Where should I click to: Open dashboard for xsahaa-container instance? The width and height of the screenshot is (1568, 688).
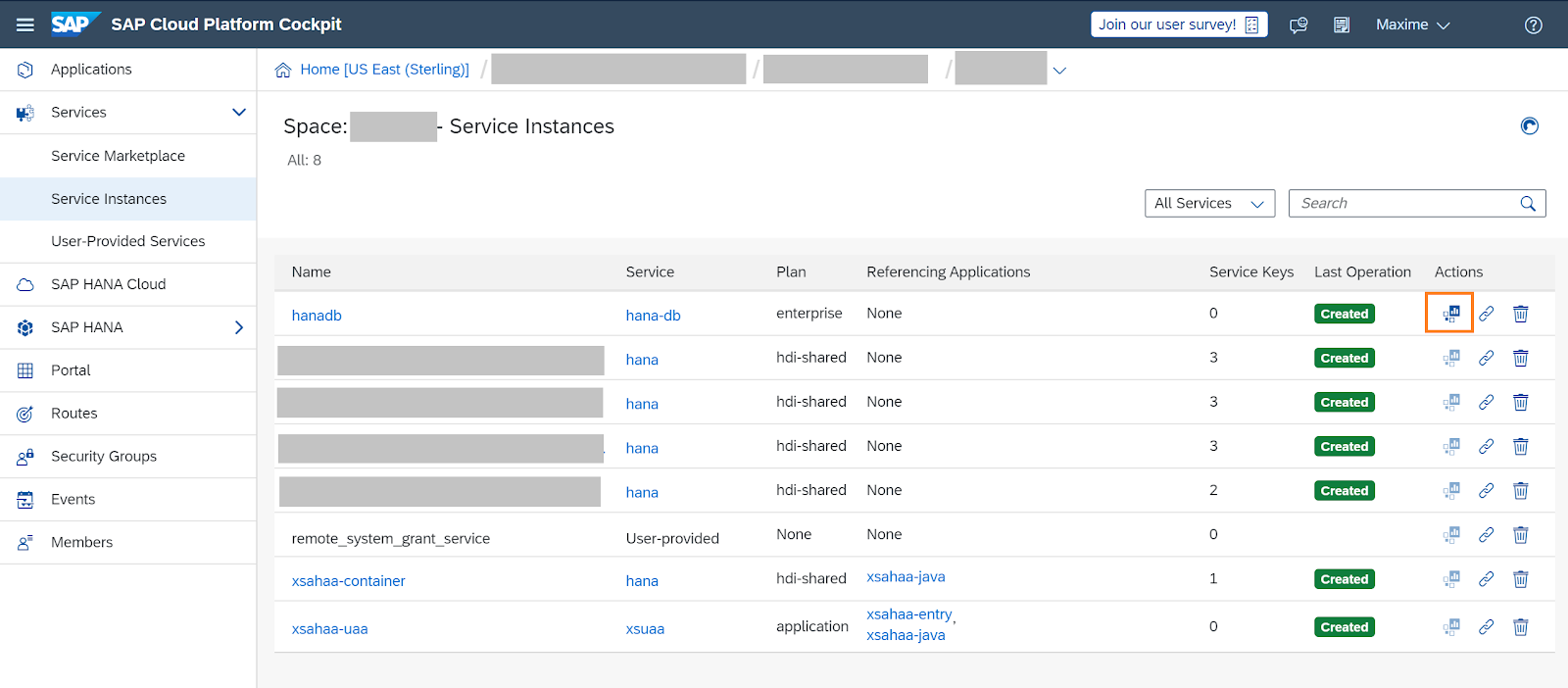(x=1451, y=579)
